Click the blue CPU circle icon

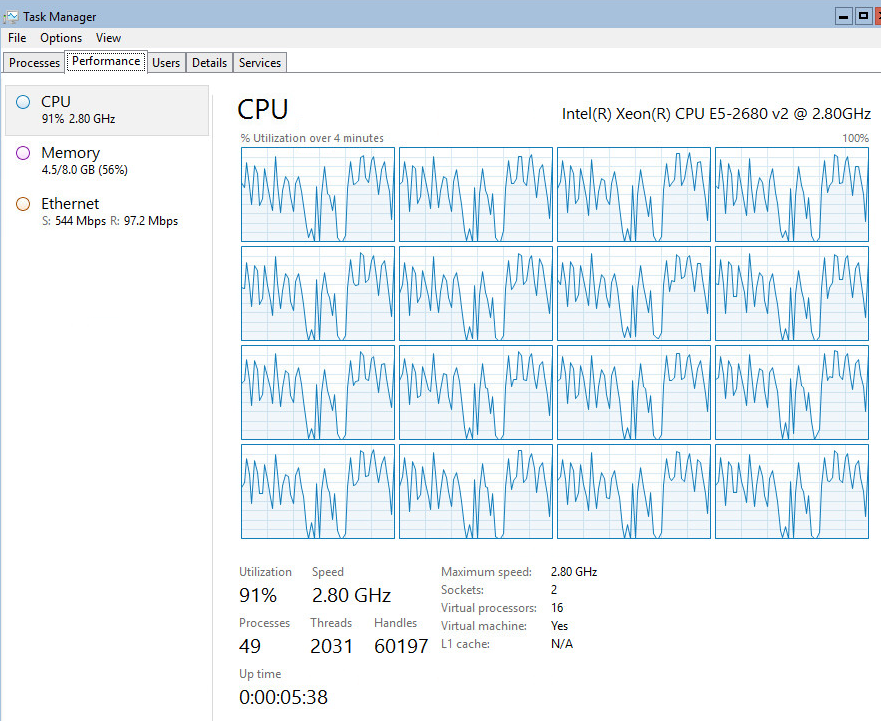pos(23,102)
